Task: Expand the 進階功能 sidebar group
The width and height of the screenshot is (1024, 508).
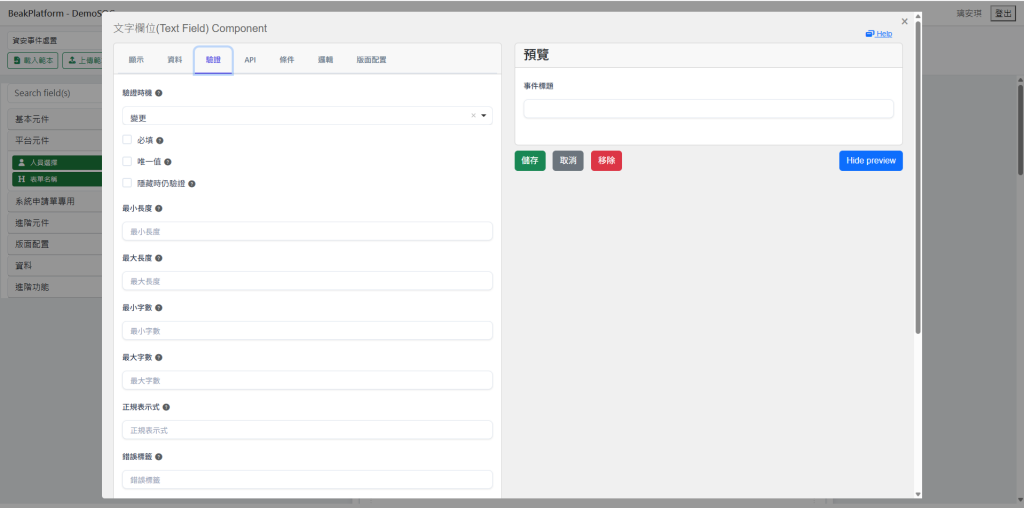Action: pyautogui.click(x=56, y=287)
